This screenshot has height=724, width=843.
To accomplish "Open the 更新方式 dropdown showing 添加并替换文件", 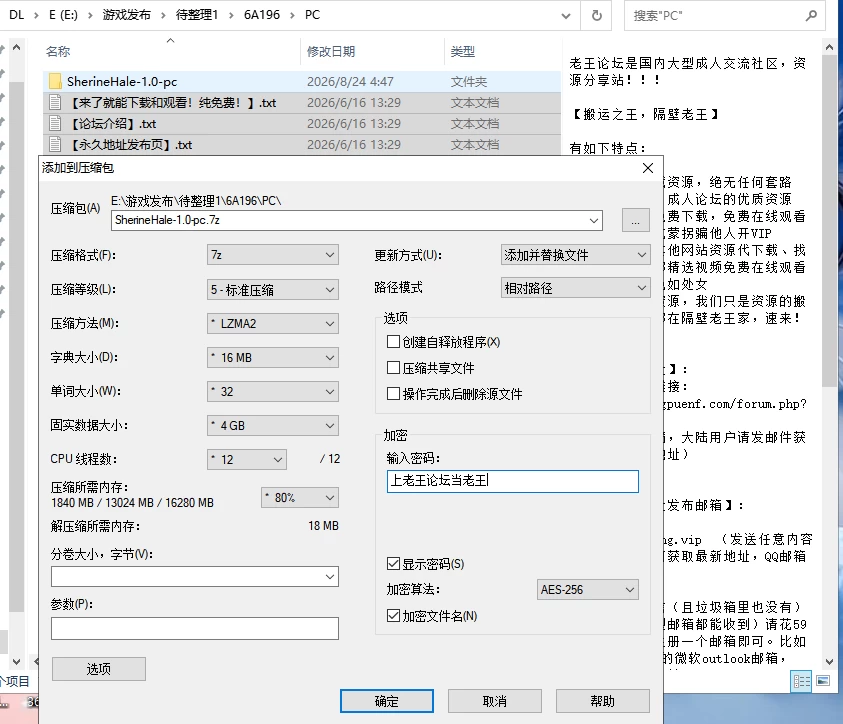I will tap(575, 255).
